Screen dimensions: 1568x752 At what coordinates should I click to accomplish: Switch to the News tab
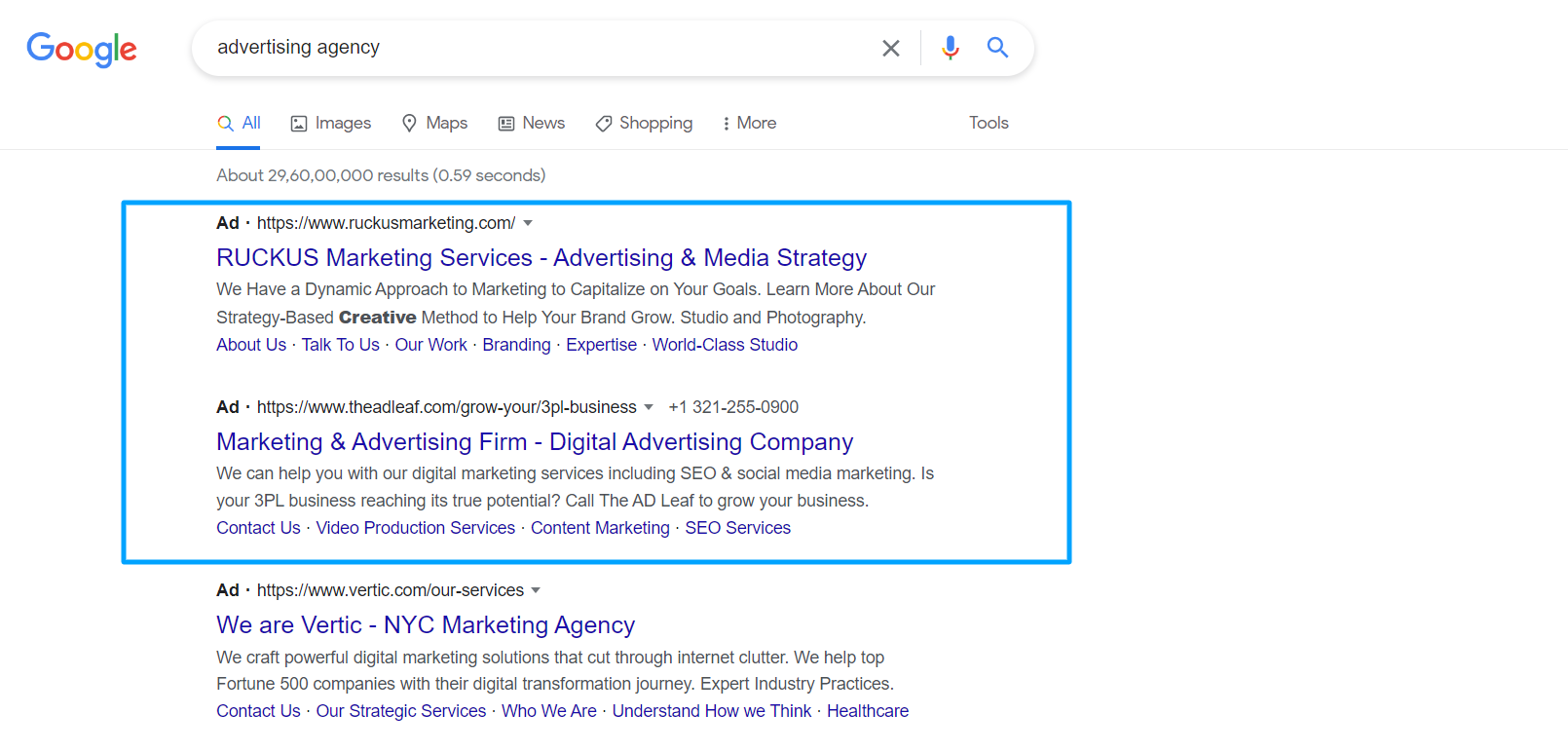coord(532,123)
